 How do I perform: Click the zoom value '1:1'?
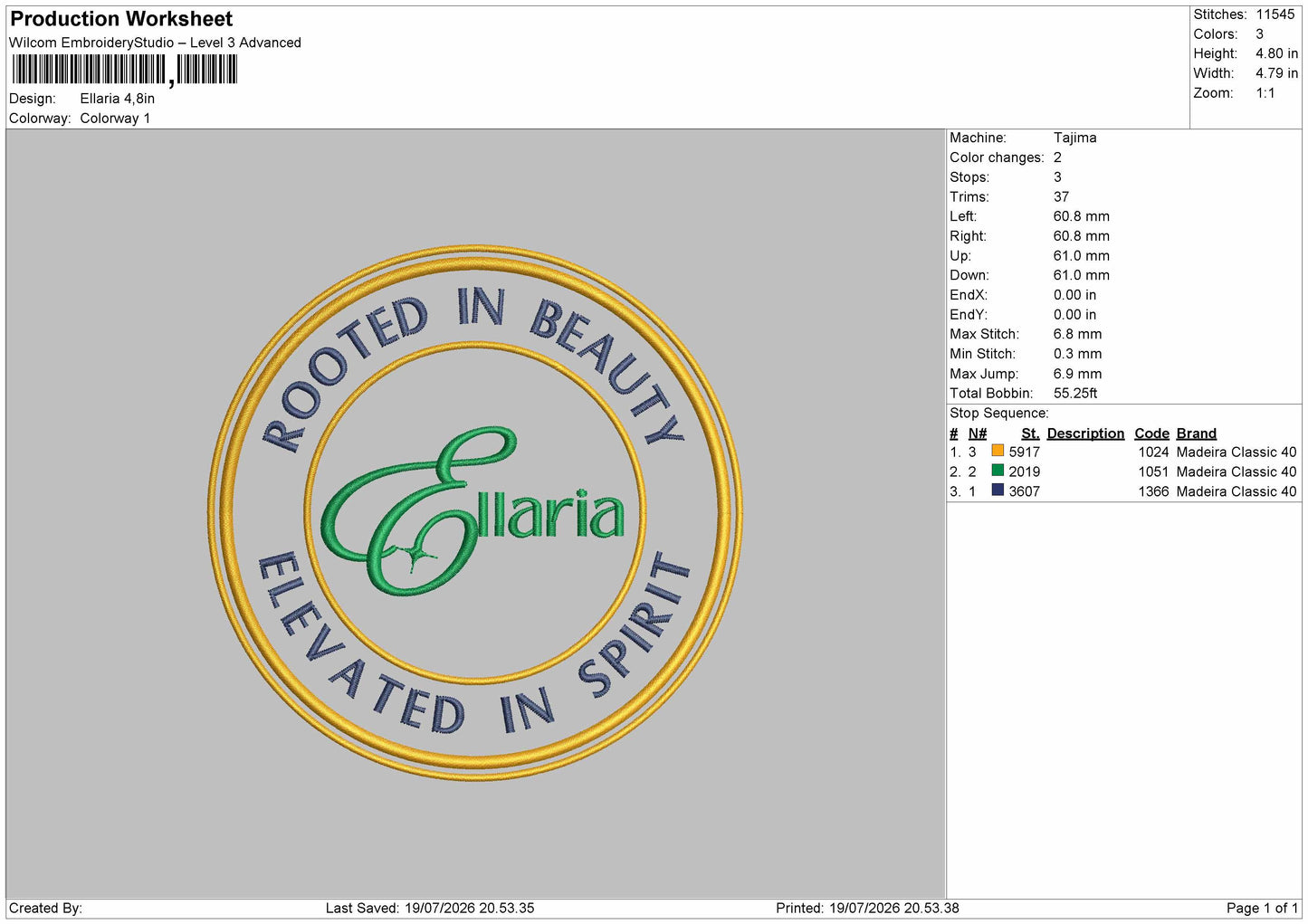click(1265, 93)
